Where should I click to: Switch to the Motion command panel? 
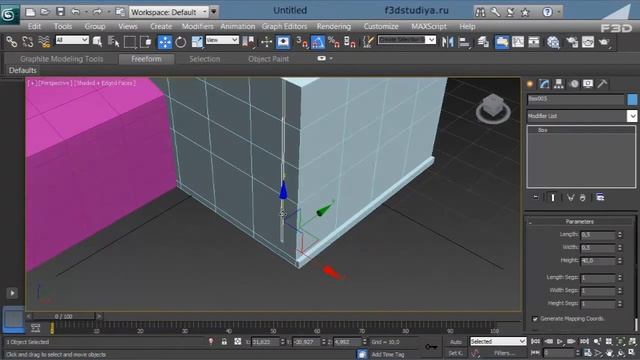pyautogui.click(x=574, y=84)
